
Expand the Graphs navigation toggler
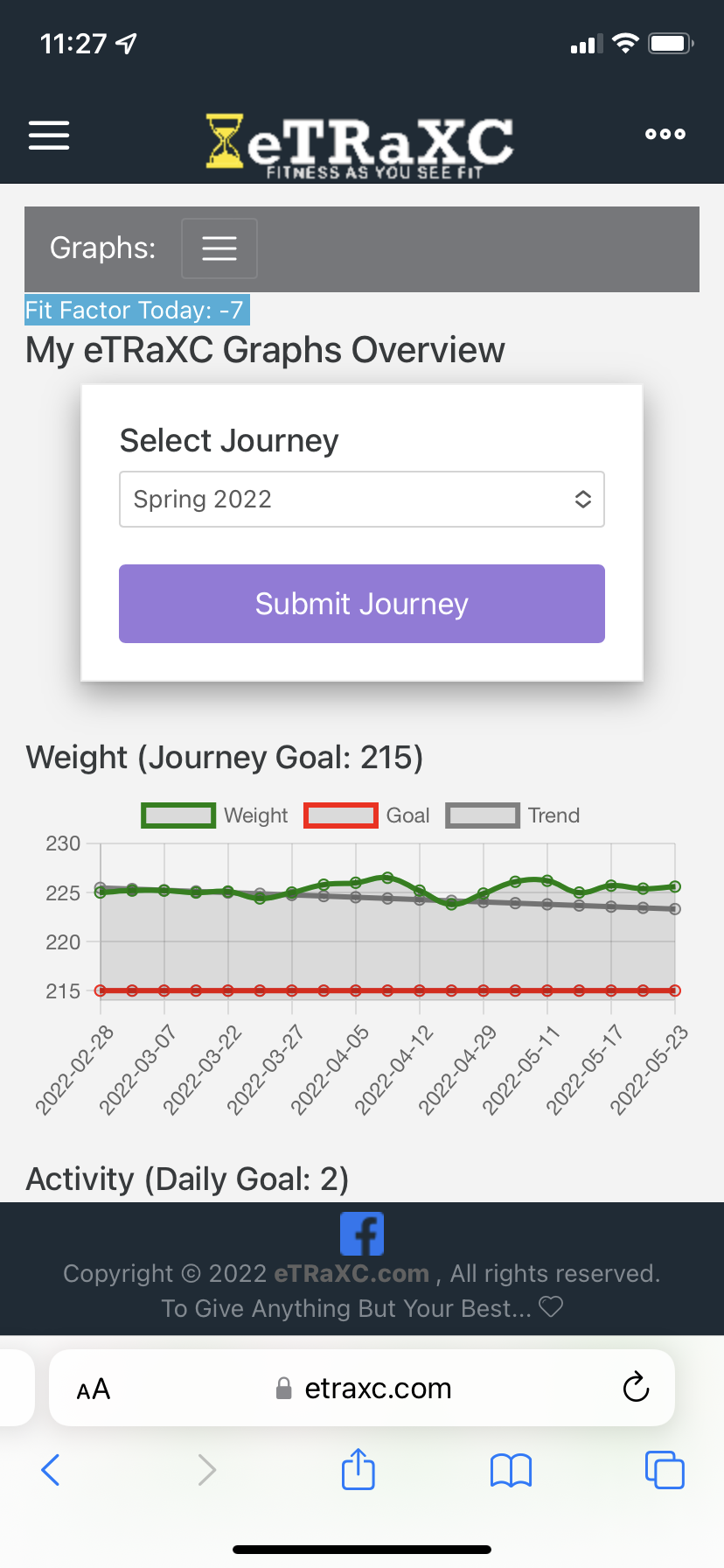(219, 248)
